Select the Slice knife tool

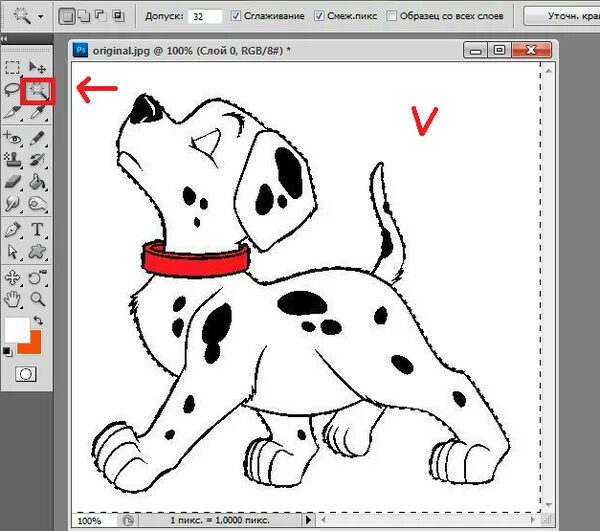coord(12,112)
